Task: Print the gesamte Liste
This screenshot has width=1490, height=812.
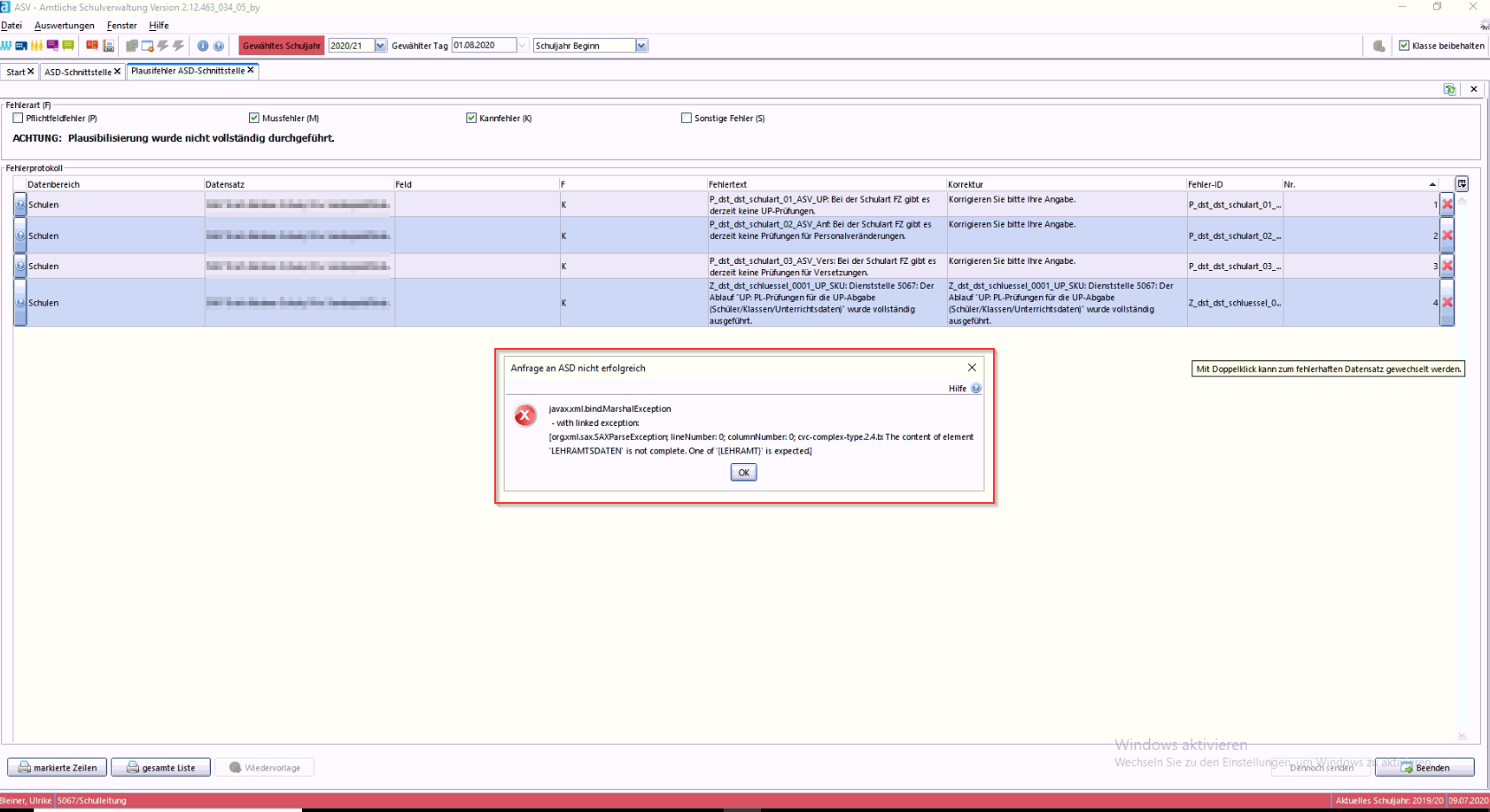Action: pos(160,768)
